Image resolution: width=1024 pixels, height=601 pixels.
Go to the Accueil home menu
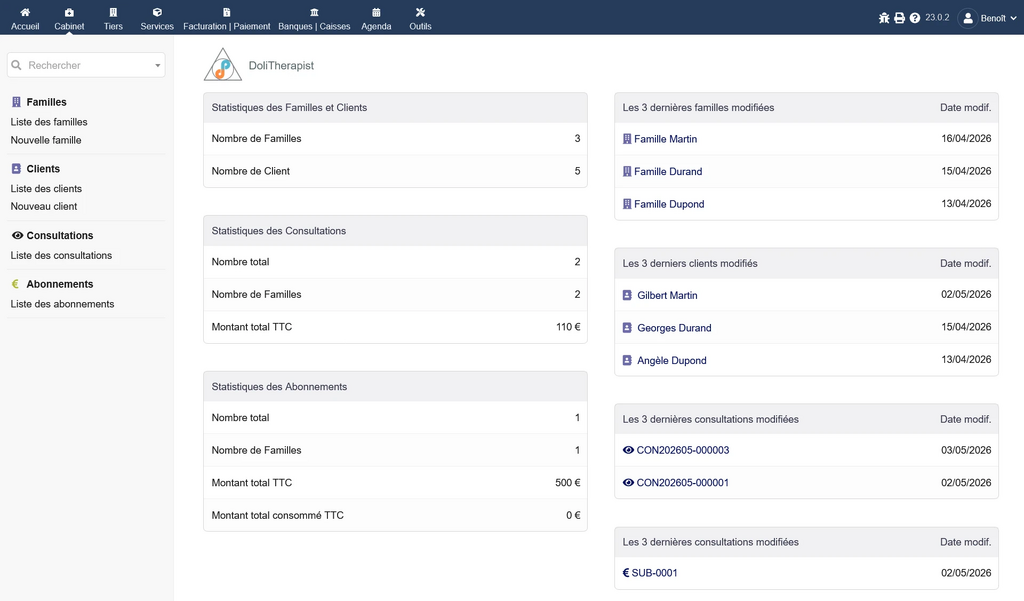tap(25, 18)
